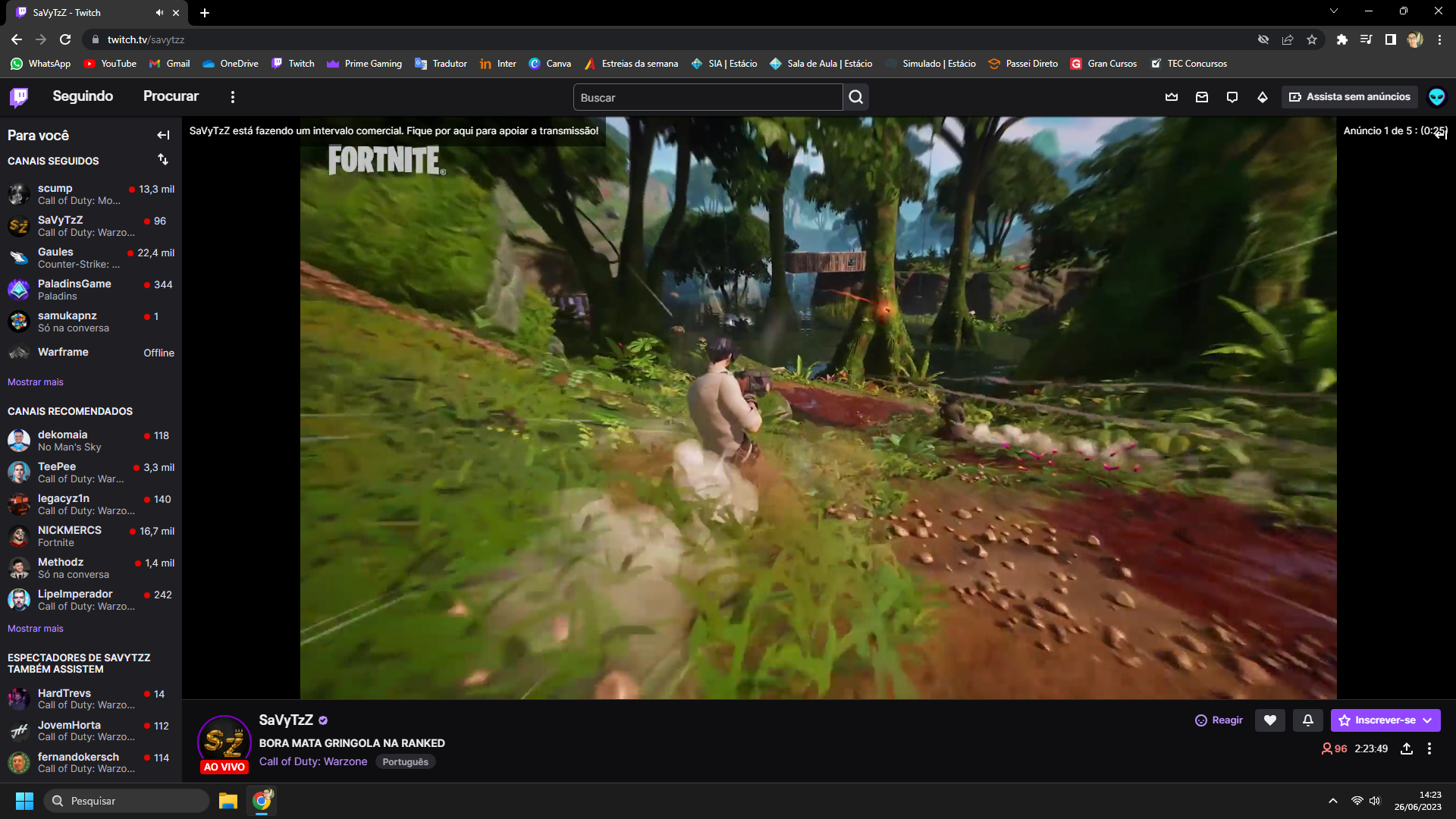Bookmark this page with star icon
The height and width of the screenshot is (819, 1456).
pyautogui.click(x=1312, y=39)
